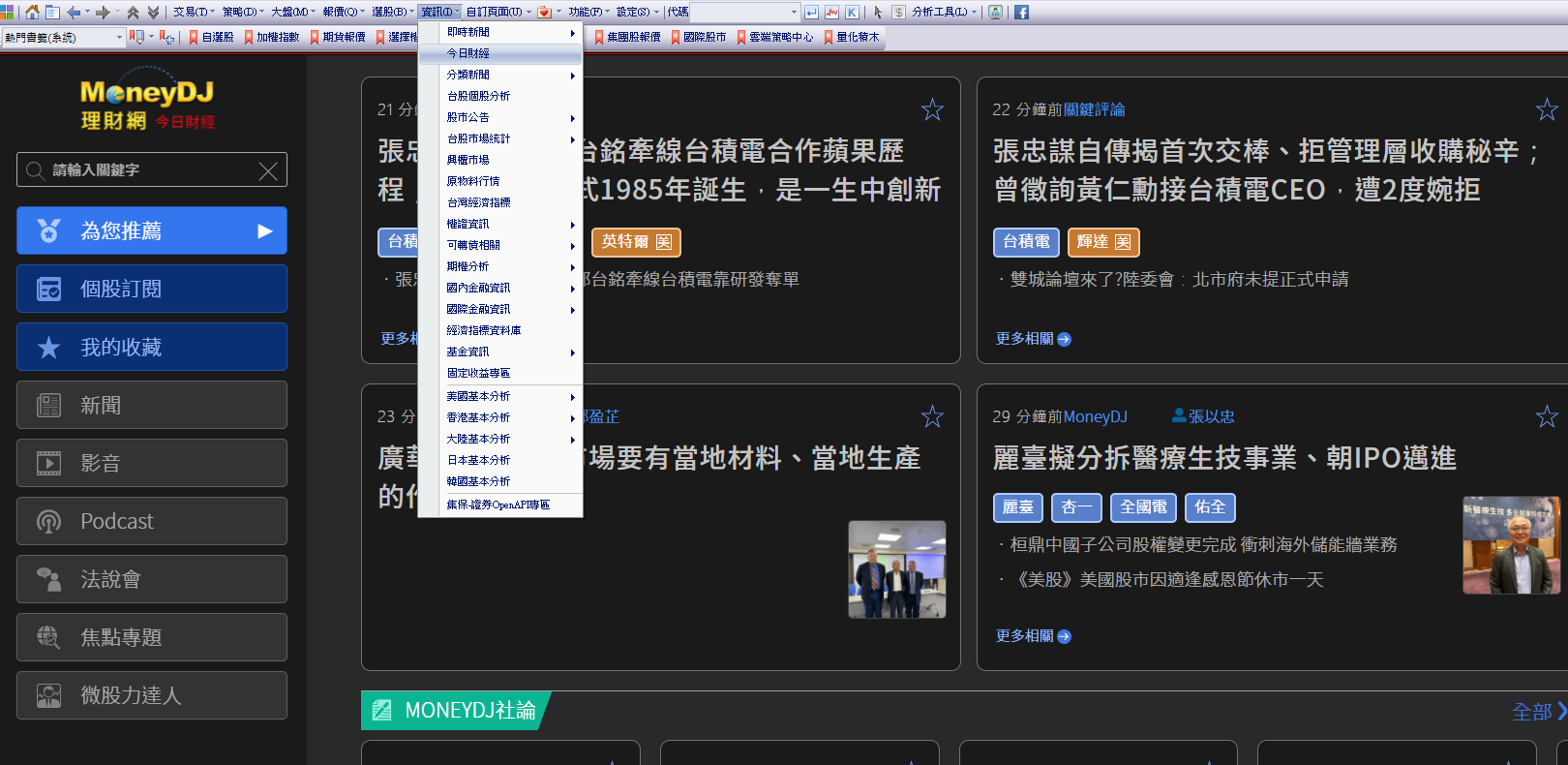Select 今日財經 in the open menu
Viewport: 1568px width, 765px height.
pos(468,53)
